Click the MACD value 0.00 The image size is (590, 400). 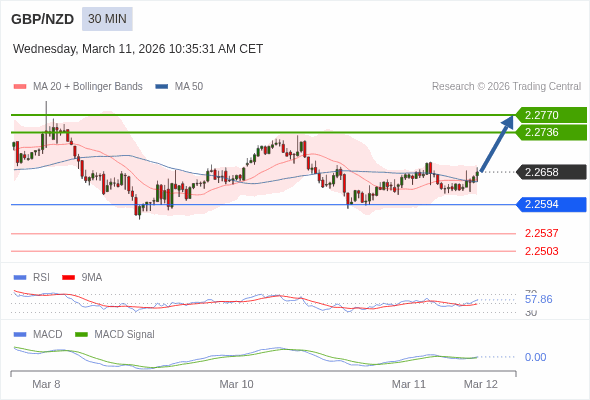[535, 357]
